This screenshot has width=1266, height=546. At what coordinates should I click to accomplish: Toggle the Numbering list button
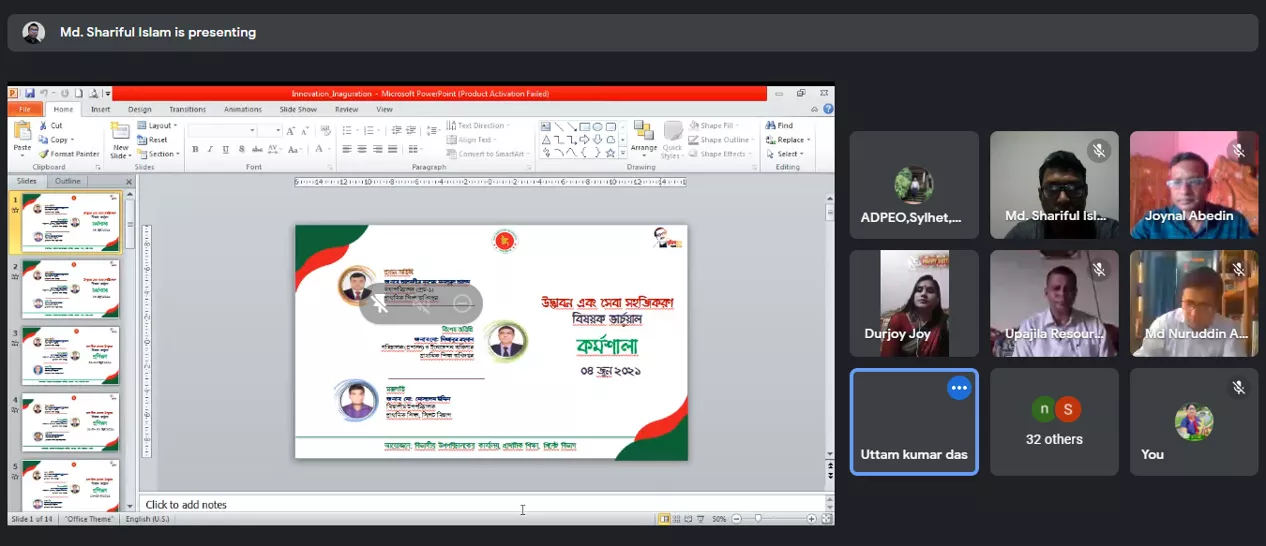(x=367, y=131)
